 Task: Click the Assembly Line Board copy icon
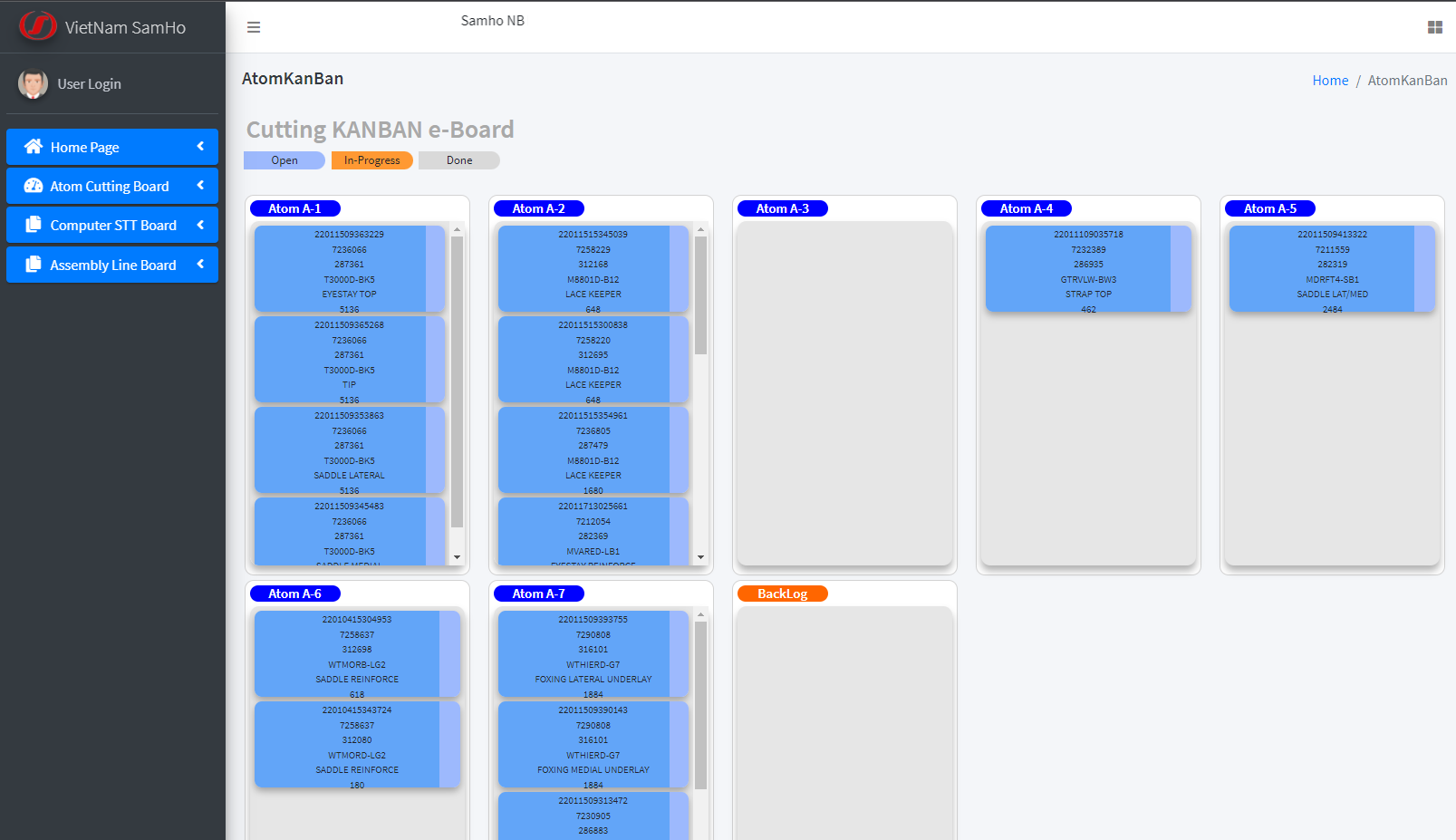coord(34,265)
